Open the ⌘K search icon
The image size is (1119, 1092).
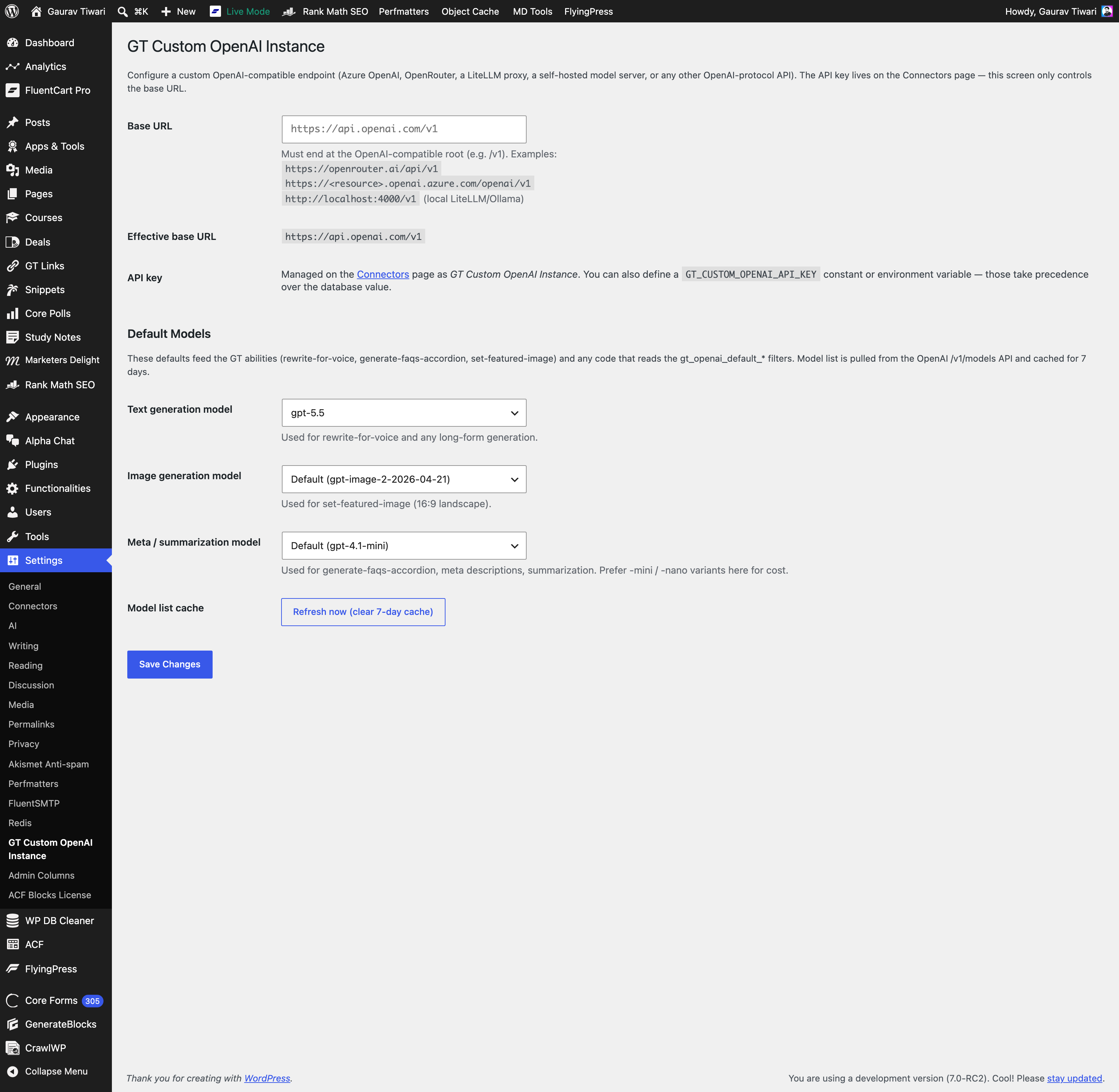click(123, 12)
